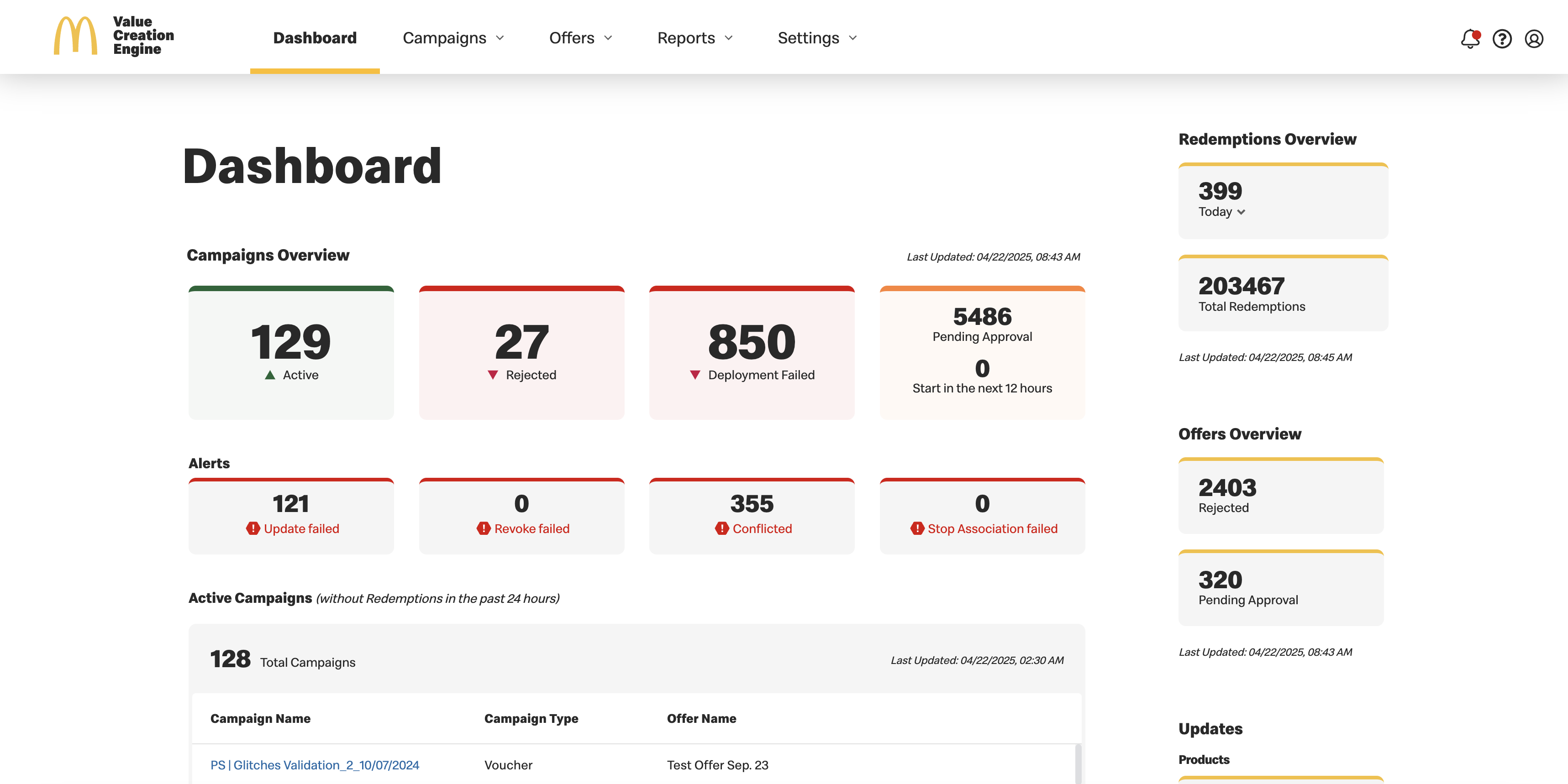
Task: Click the Campaigns Overview last updated timestamp
Action: [x=994, y=256]
